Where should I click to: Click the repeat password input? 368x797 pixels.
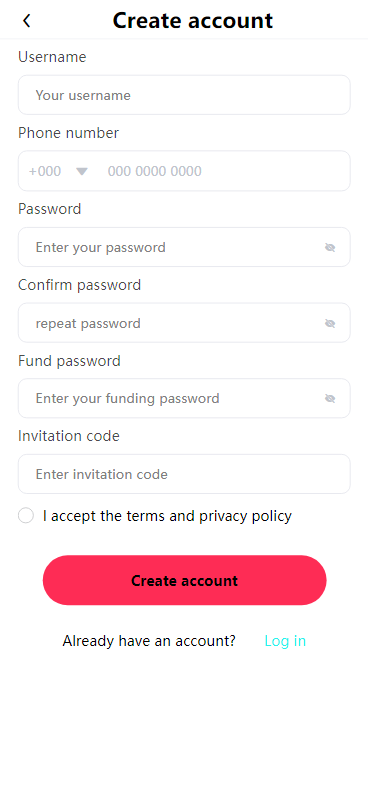[184, 323]
